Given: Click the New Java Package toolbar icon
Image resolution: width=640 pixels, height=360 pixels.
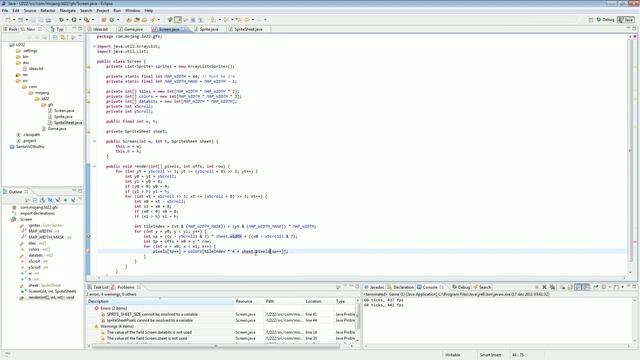Looking at the screenshot, I should click(104, 20).
